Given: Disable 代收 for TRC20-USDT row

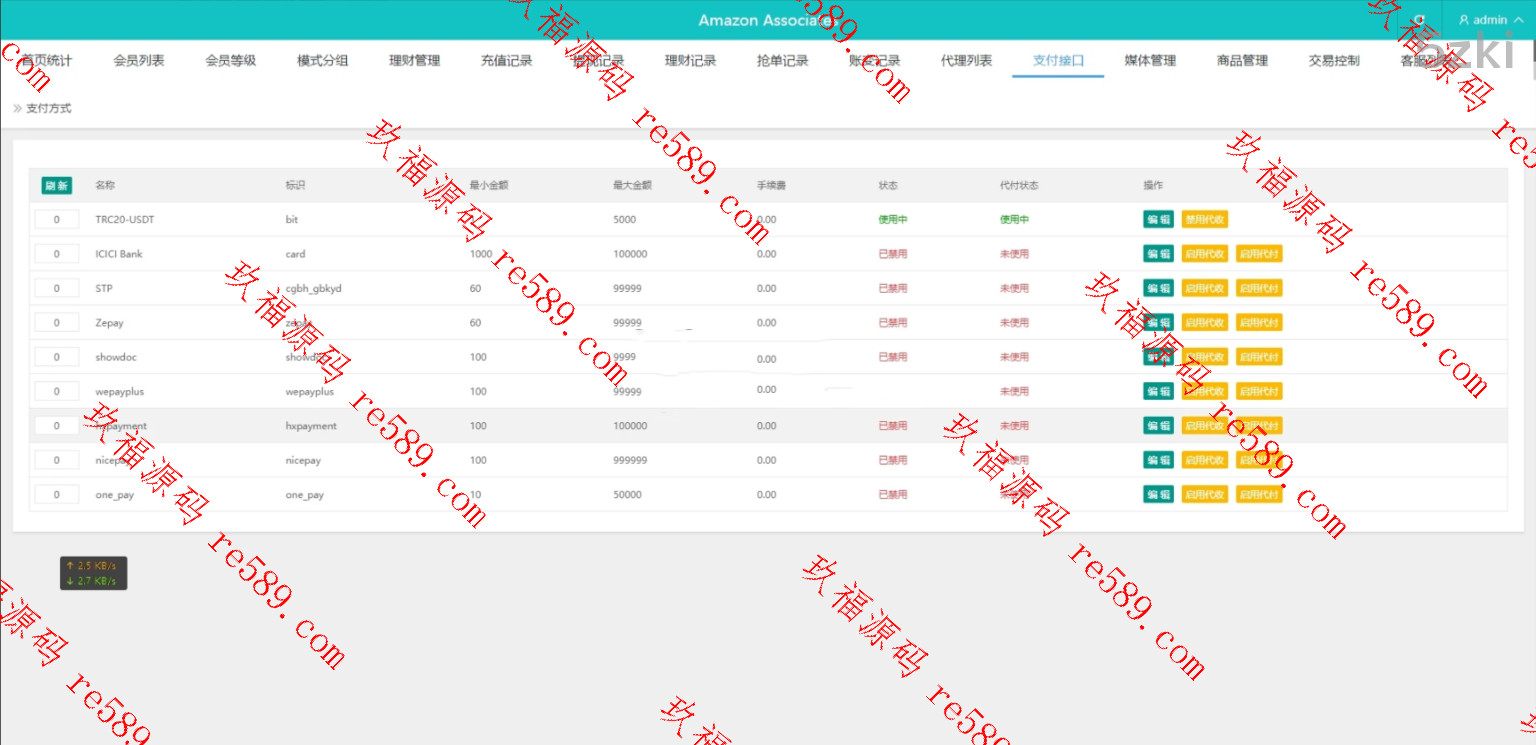Looking at the screenshot, I should click(1204, 220).
